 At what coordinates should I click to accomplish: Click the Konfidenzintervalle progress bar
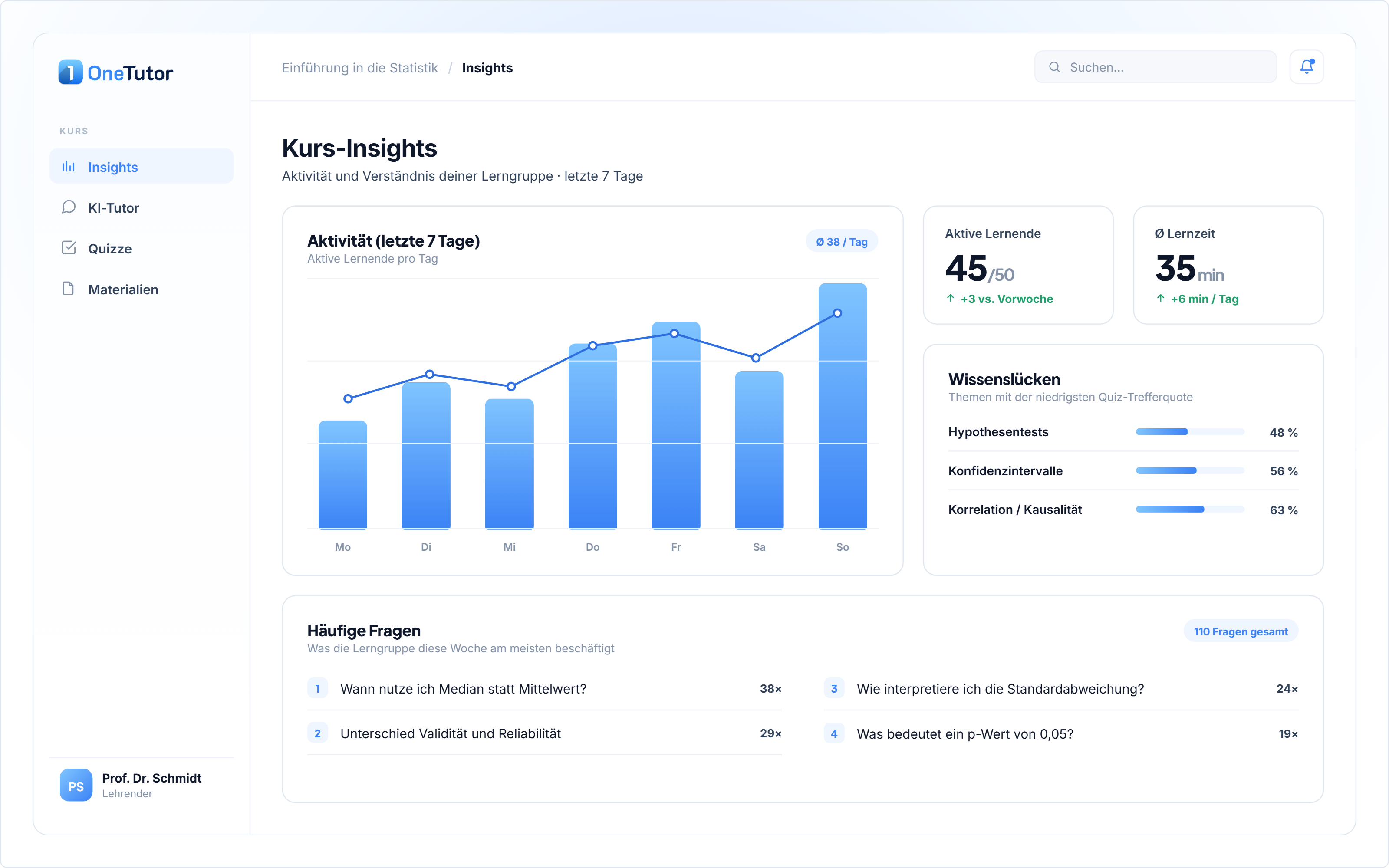(x=1190, y=471)
